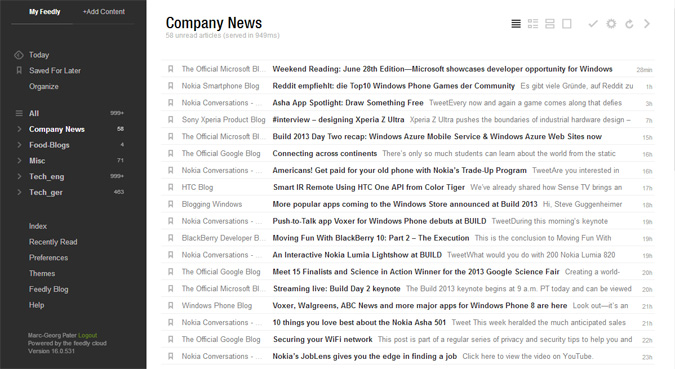Click the All list icon in sidebar
The image size is (675, 369).
pos(19,113)
